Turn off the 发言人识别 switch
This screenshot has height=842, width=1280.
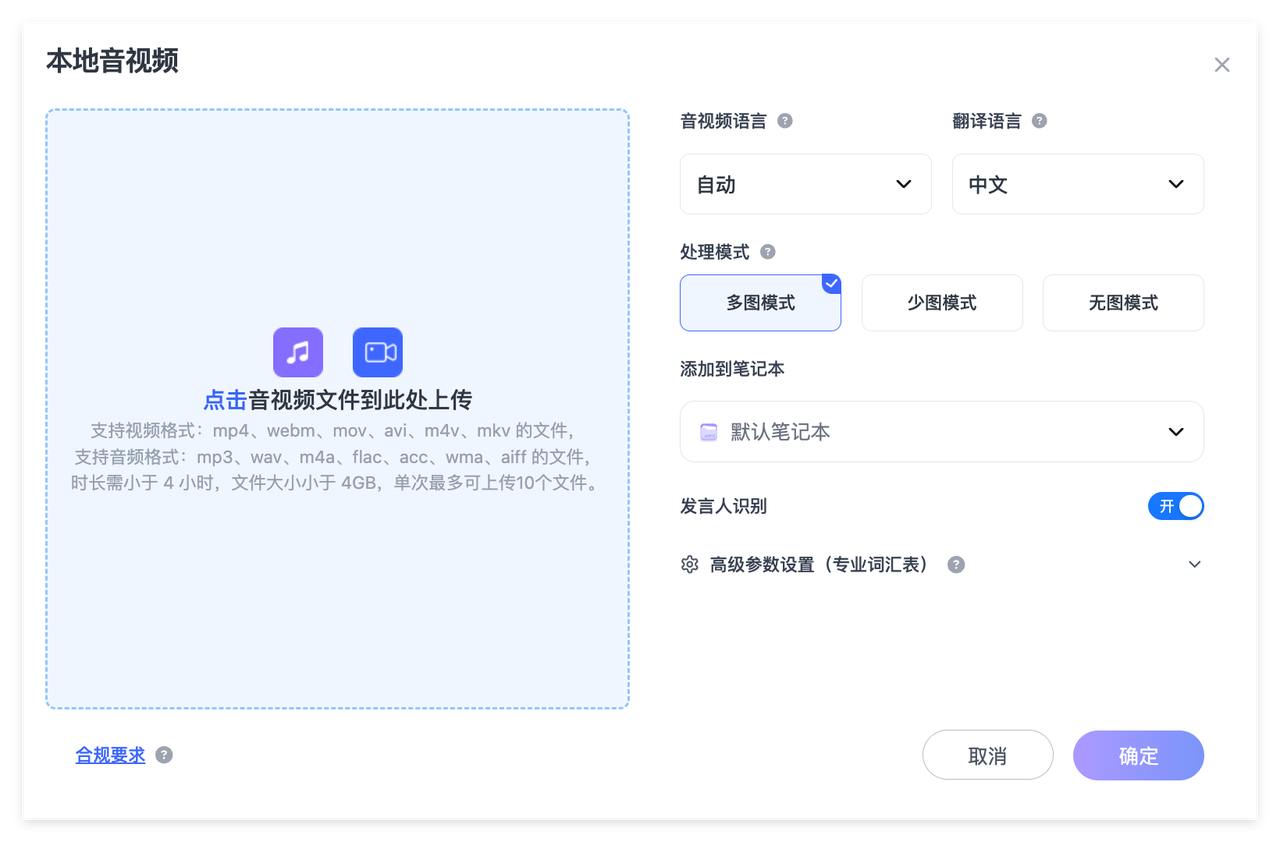click(1175, 506)
